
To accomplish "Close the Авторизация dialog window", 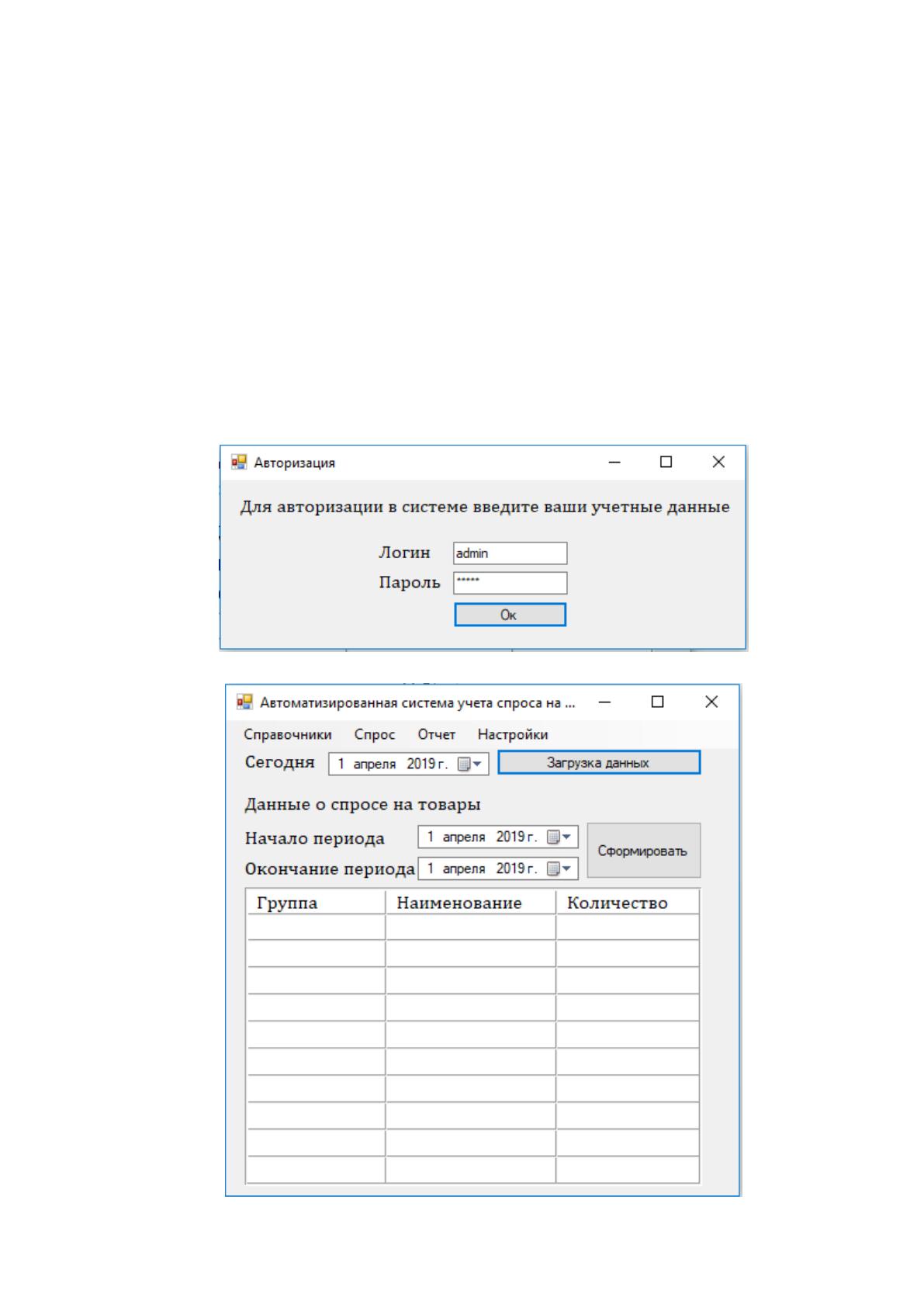I will (718, 462).
